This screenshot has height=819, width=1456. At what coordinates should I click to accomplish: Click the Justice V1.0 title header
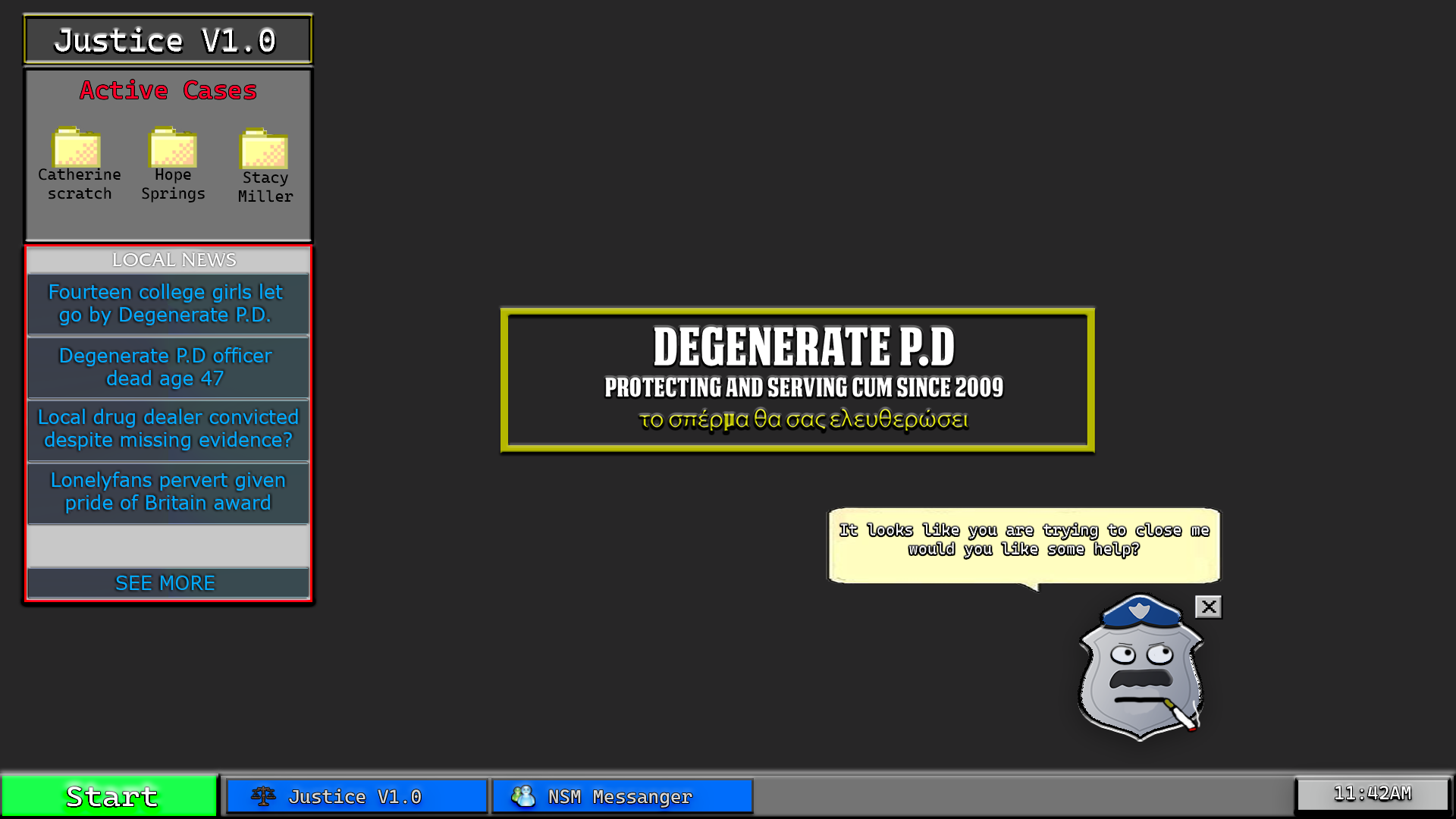168,39
